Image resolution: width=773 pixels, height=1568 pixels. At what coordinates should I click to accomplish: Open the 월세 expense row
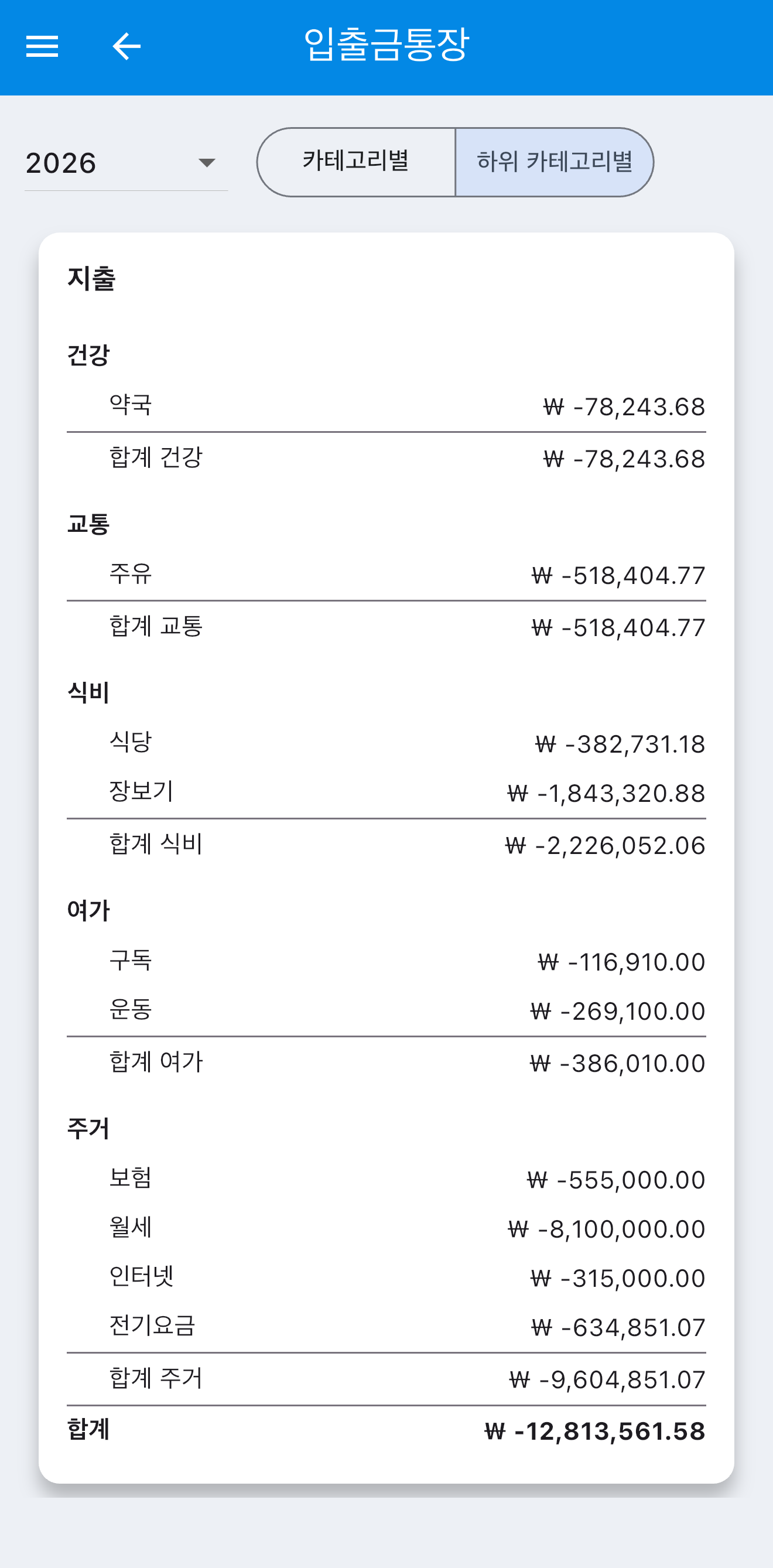coord(386,1228)
